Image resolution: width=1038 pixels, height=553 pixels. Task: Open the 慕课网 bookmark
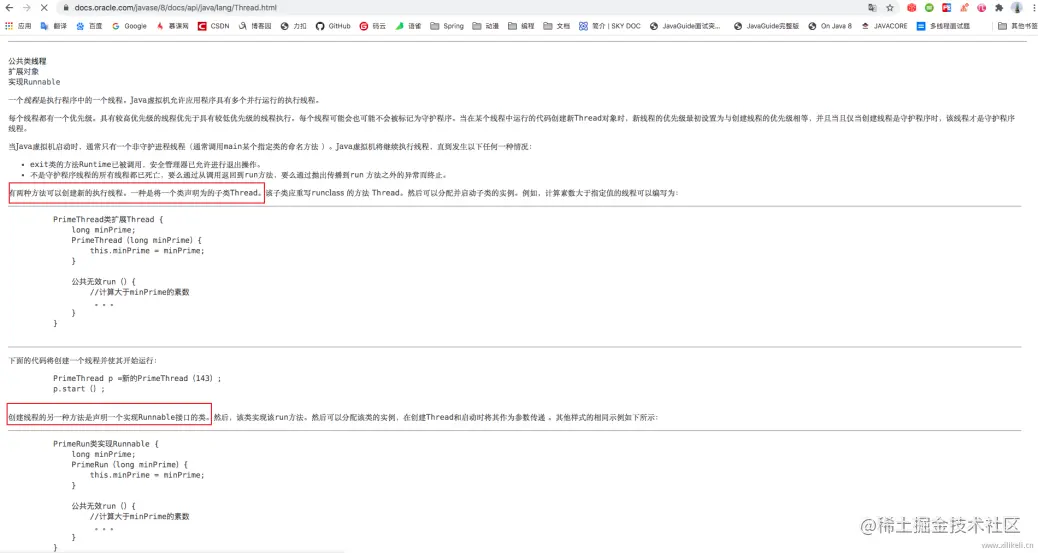pos(172,26)
